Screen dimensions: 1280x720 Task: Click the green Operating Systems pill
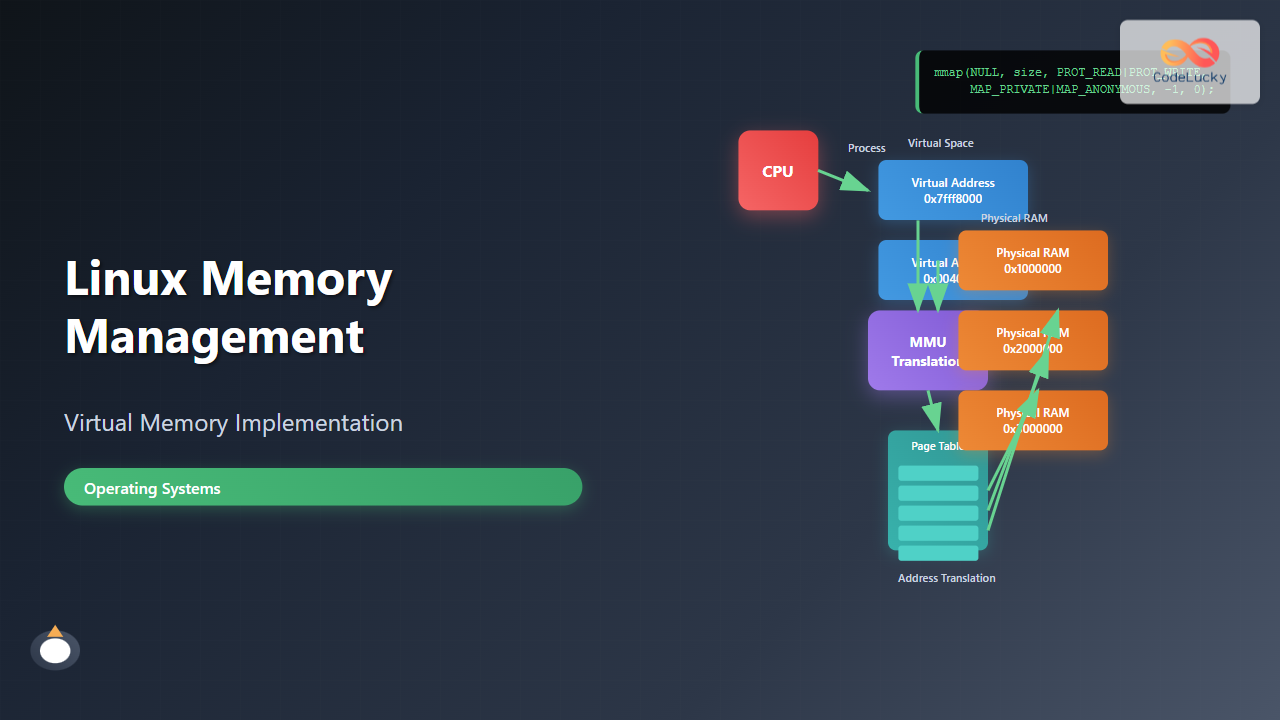point(322,488)
